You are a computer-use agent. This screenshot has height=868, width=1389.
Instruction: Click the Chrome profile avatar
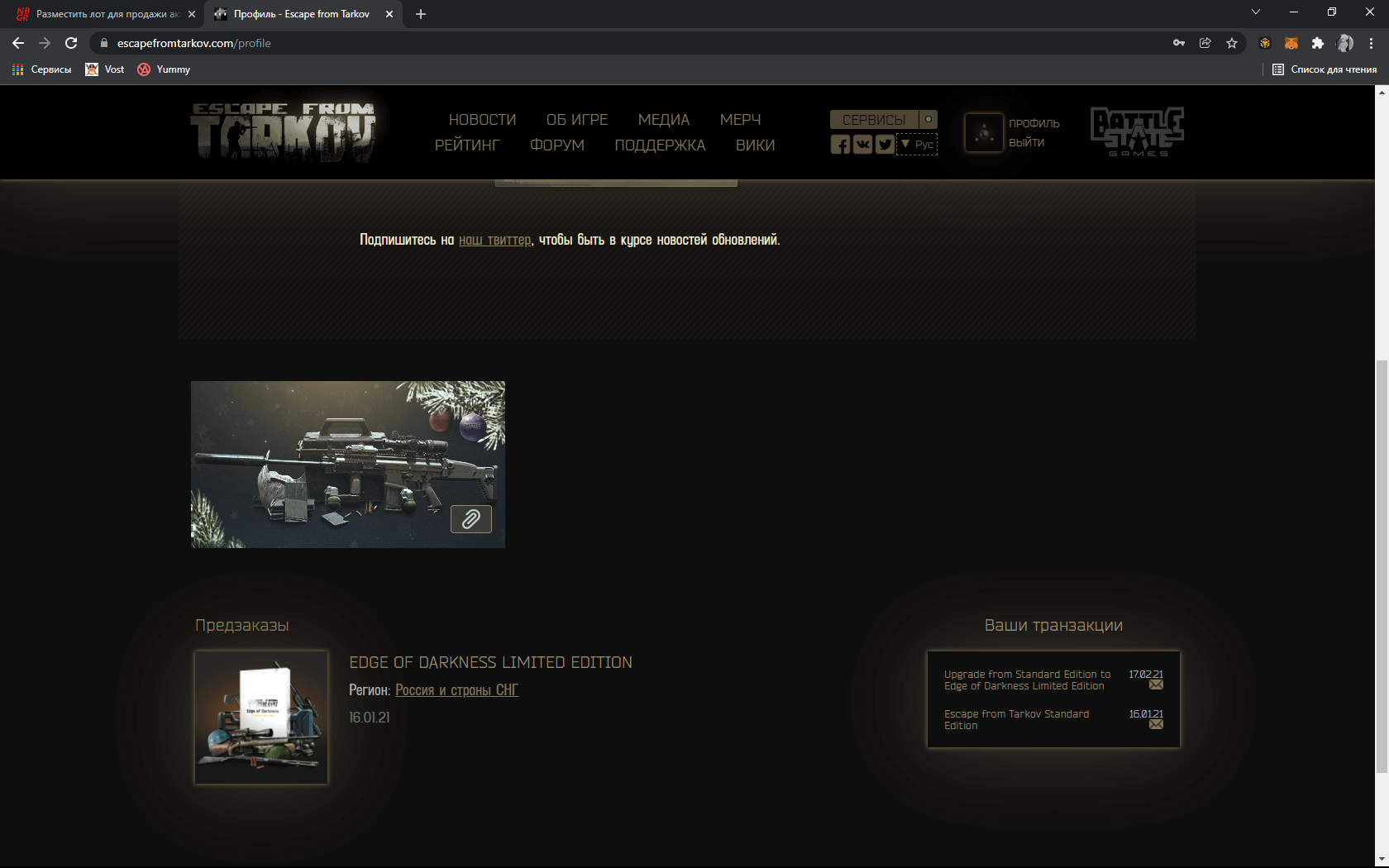[1345, 43]
